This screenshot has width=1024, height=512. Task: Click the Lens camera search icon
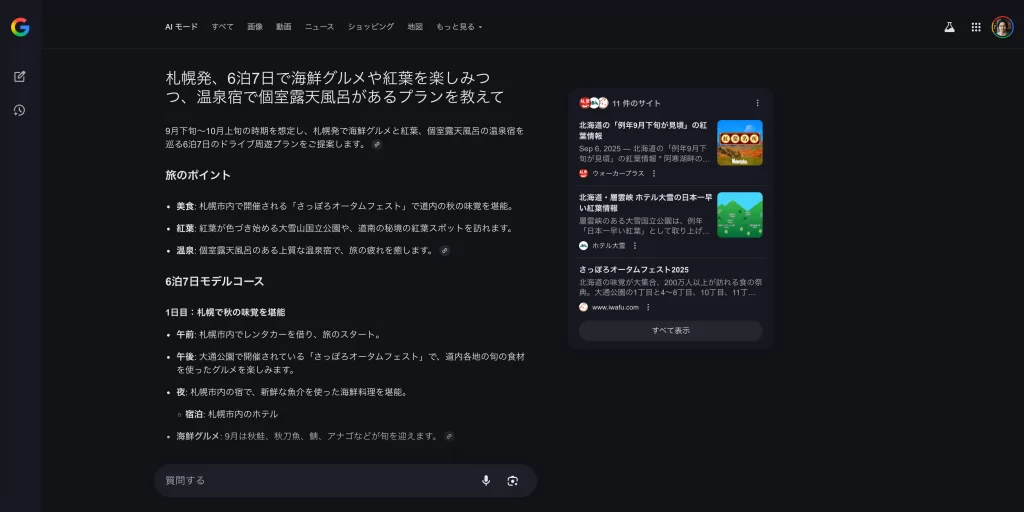(513, 481)
